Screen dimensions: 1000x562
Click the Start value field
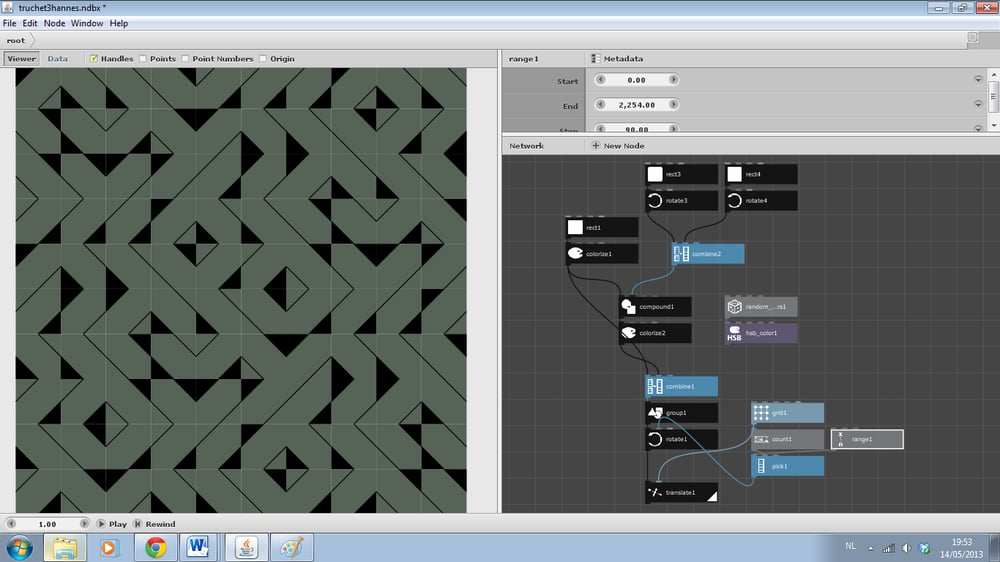point(636,80)
